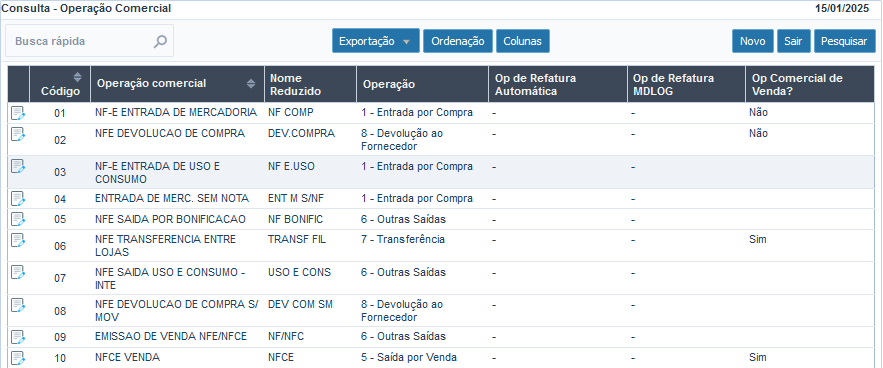Click edit icon for code 06 transferencia
Image resolution: width=883 pixels, height=368 pixels.
pos(18,240)
